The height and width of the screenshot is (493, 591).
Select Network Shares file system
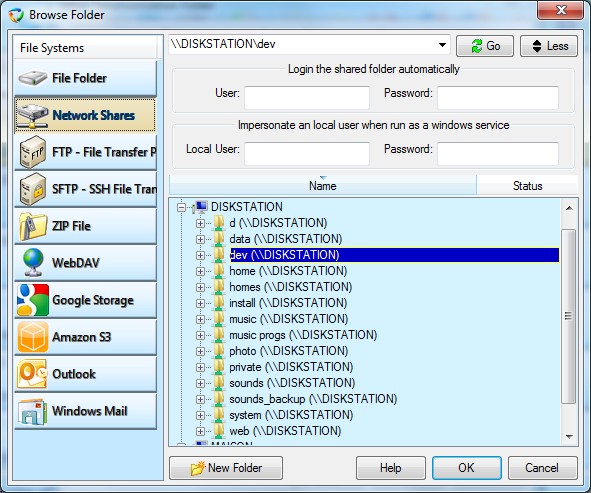tap(86, 115)
